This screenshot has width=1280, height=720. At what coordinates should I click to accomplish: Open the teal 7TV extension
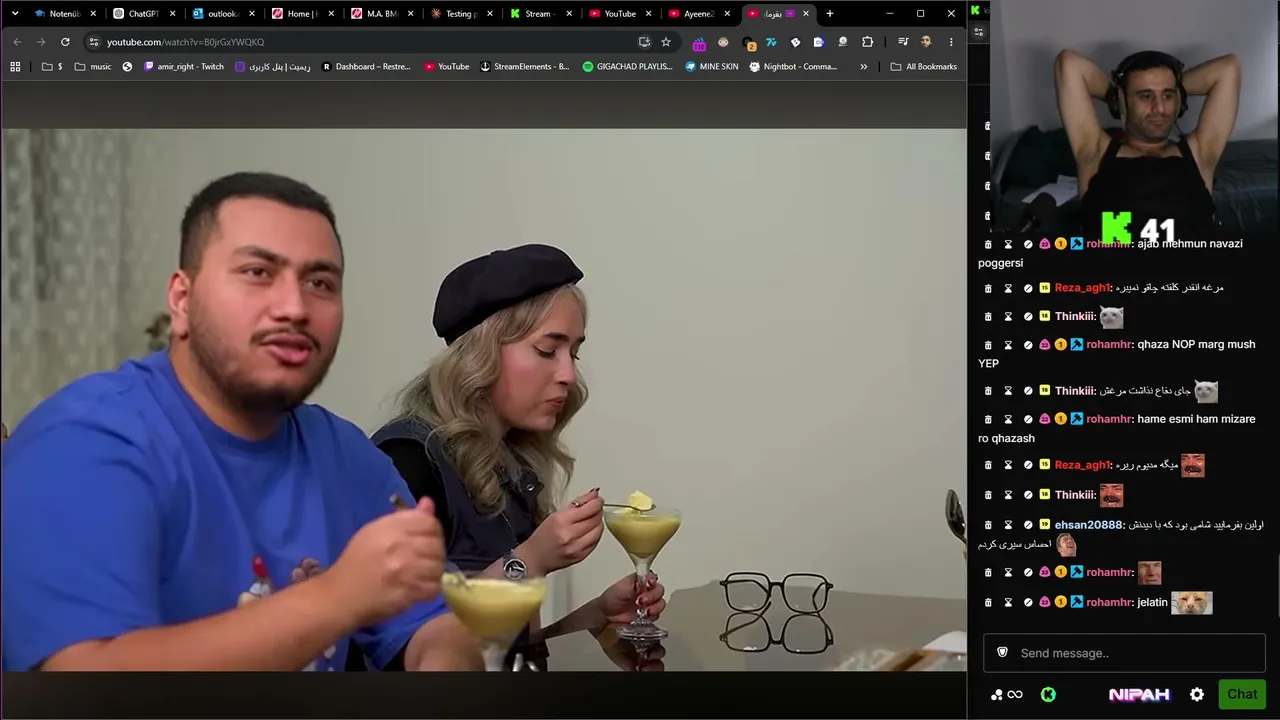click(x=771, y=42)
